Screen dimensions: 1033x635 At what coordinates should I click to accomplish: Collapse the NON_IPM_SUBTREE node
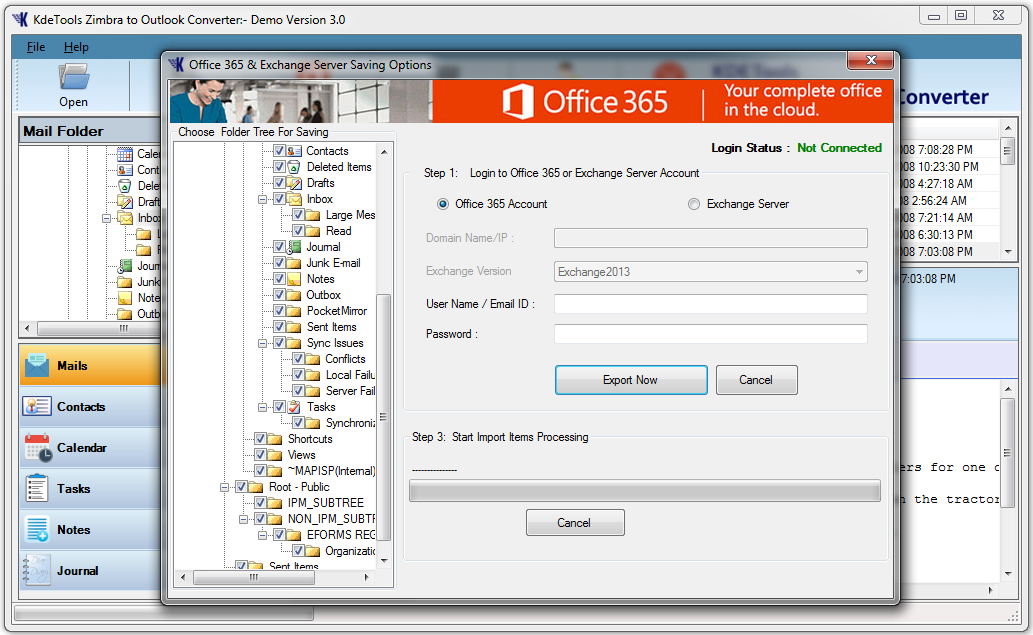pos(243,519)
